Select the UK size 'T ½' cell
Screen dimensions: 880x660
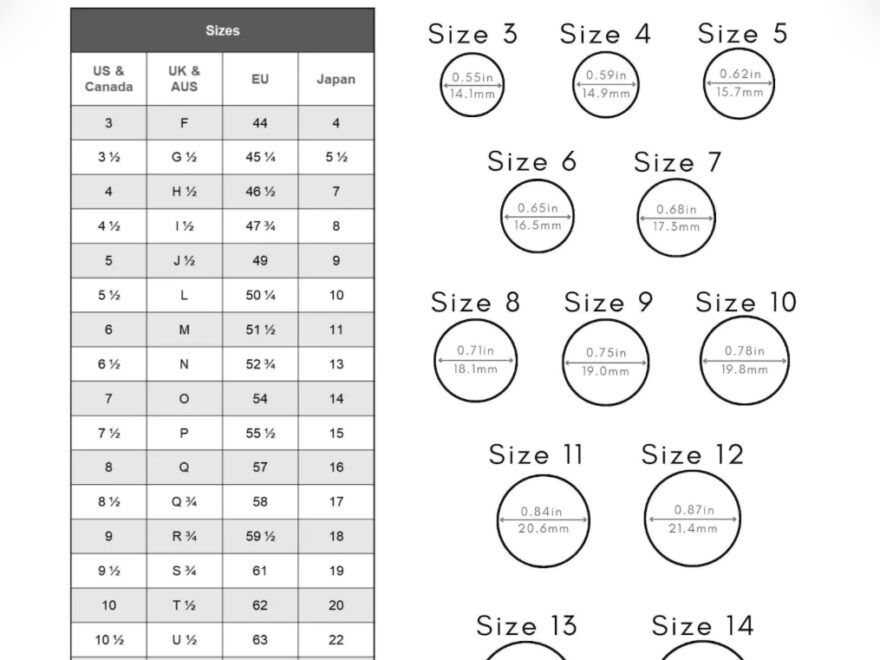(x=184, y=605)
